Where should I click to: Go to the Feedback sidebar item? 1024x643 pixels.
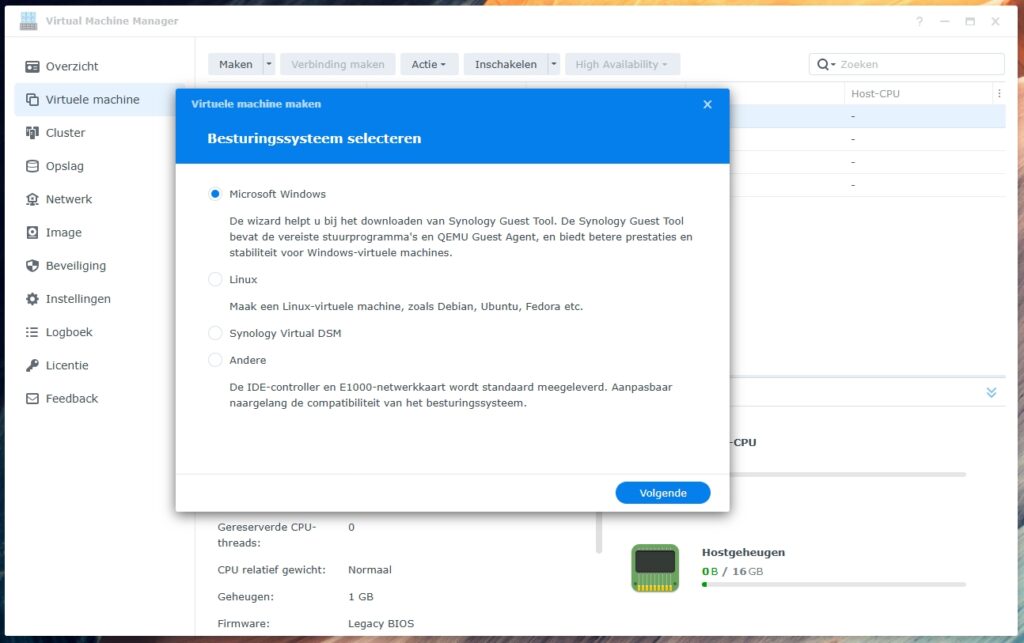pyautogui.click(x=71, y=398)
